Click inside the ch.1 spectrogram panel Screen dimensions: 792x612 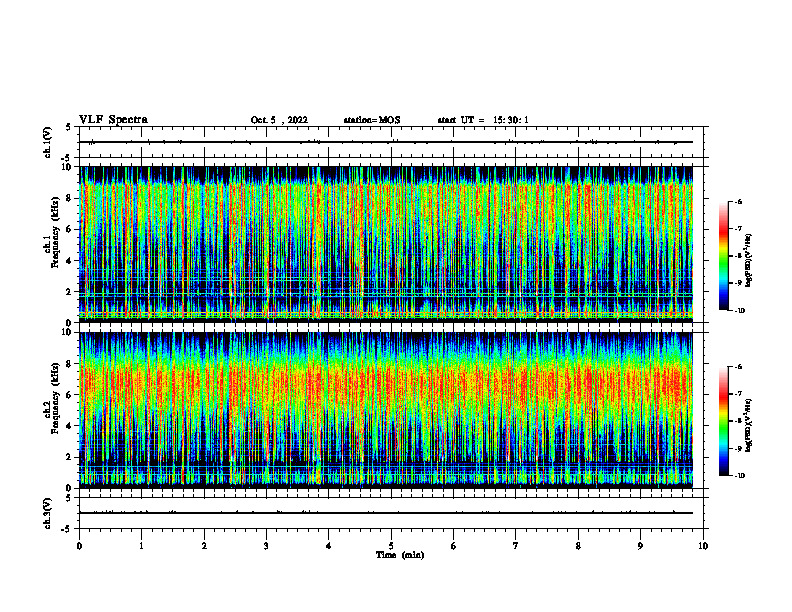point(386,244)
